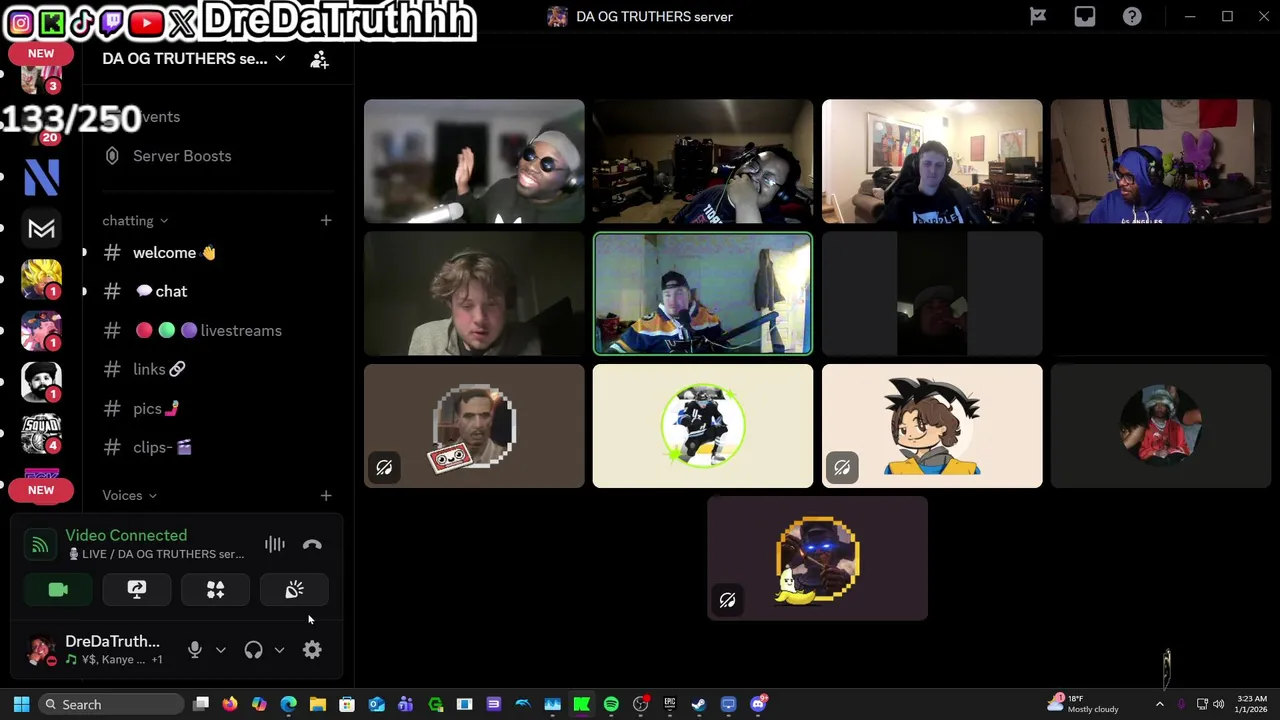Disconnect from the voice call
This screenshot has width=1280, height=720.
[x=312, y=545]
